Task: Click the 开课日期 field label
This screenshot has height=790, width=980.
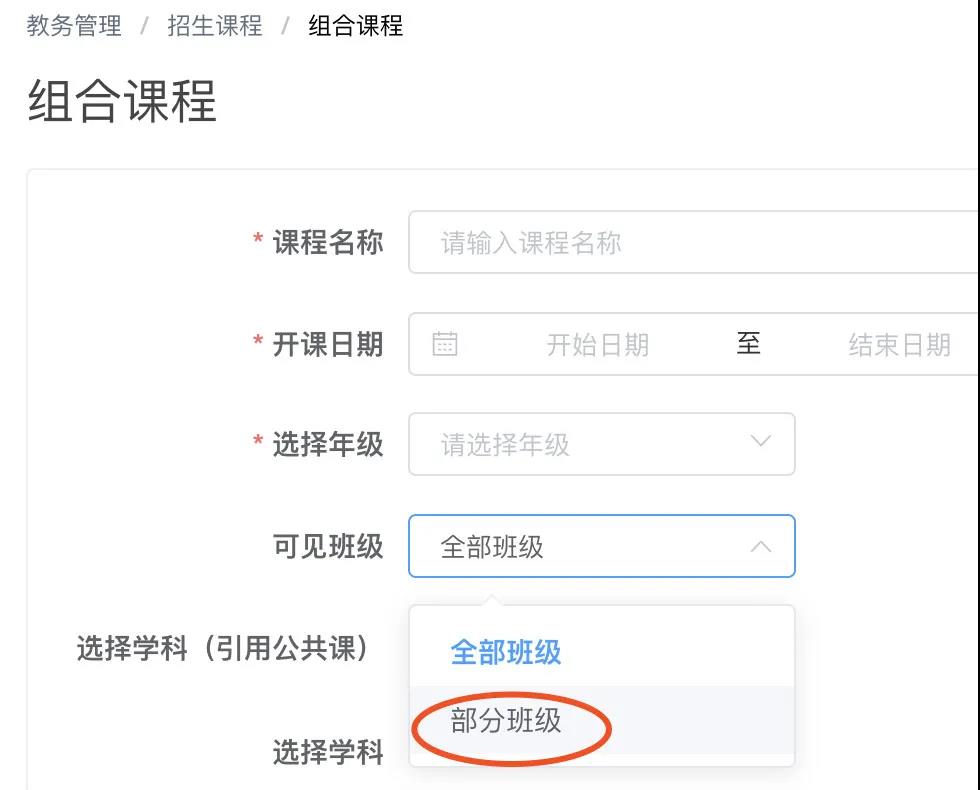Action: (328, 344)
